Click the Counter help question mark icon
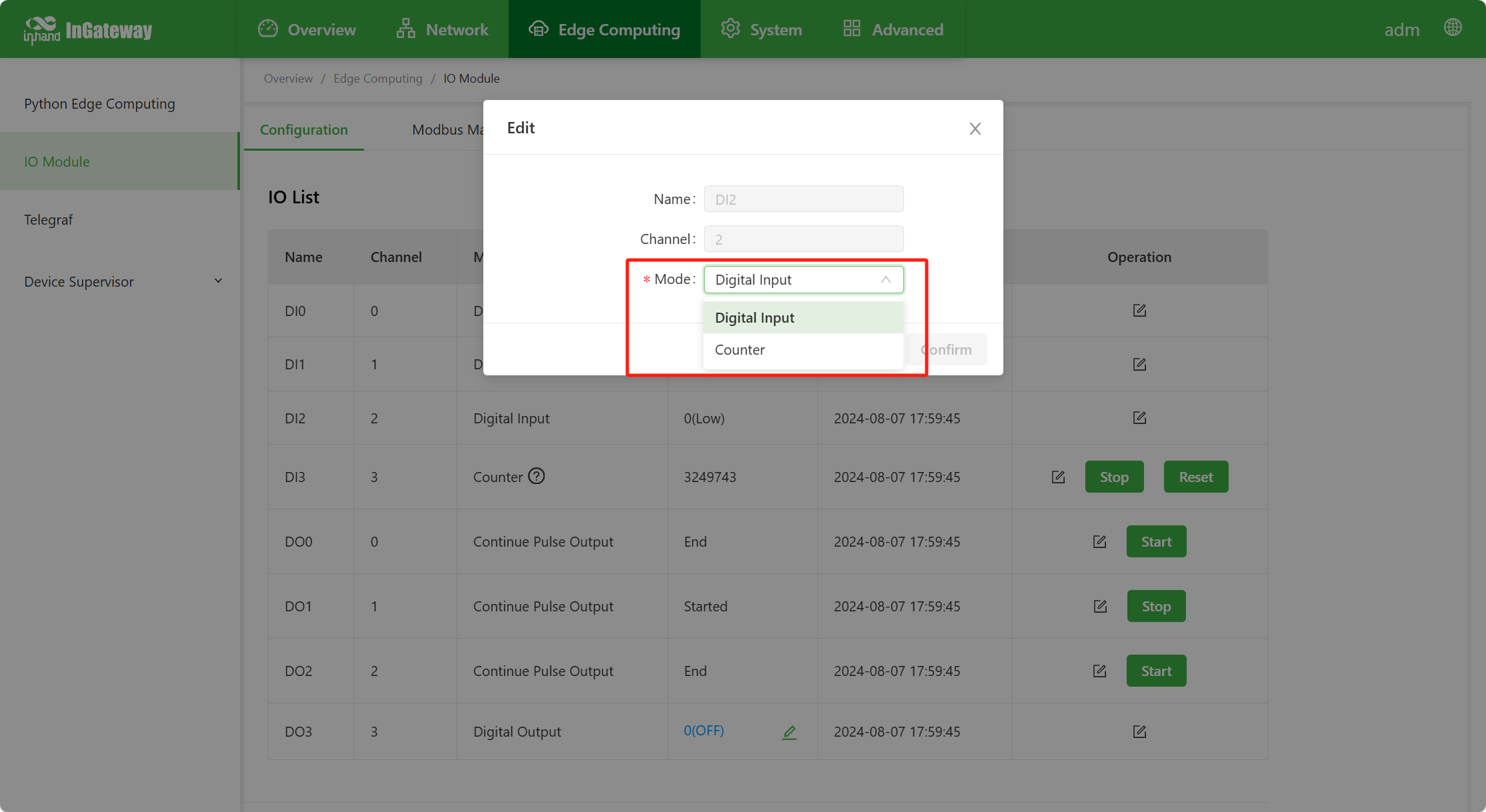This screenshot has height=812, width=1486. coord(537,476)
